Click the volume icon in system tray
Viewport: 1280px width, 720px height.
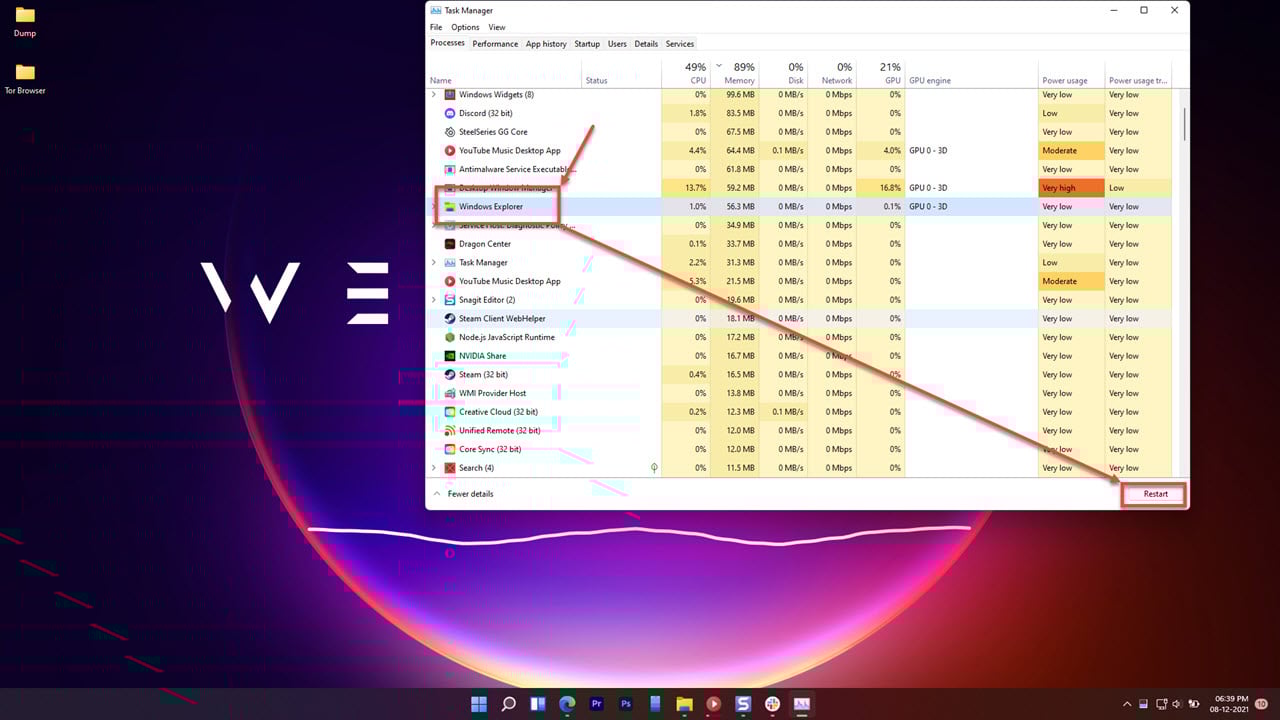[x=1176, y=704]
